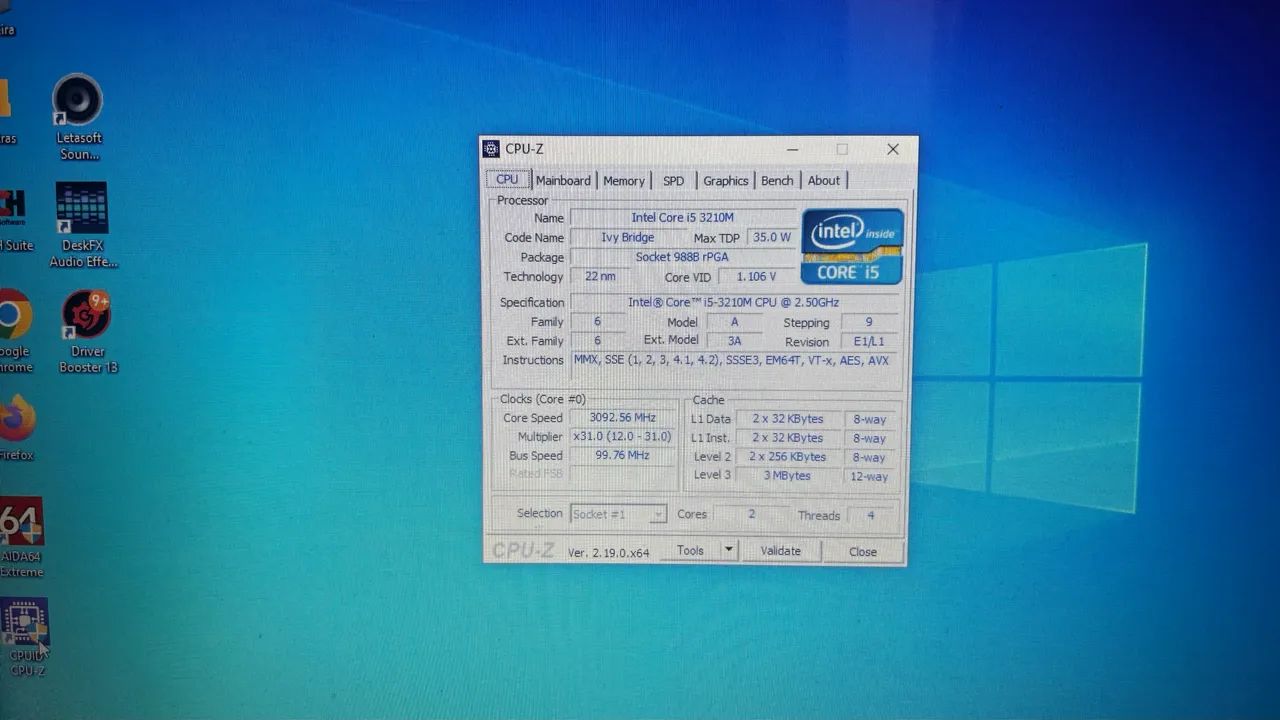Image resolution: width=1280 pixels, height=720 pixels.
Task: Click the Validate button
Action: click(781, 551)
